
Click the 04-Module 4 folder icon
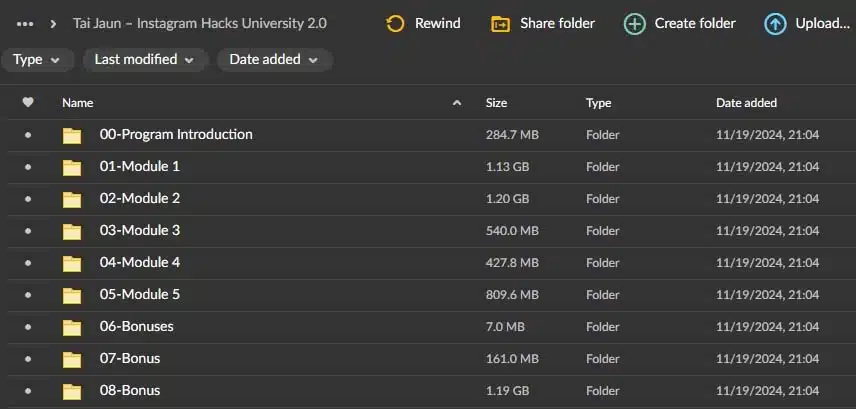point(72,263)
